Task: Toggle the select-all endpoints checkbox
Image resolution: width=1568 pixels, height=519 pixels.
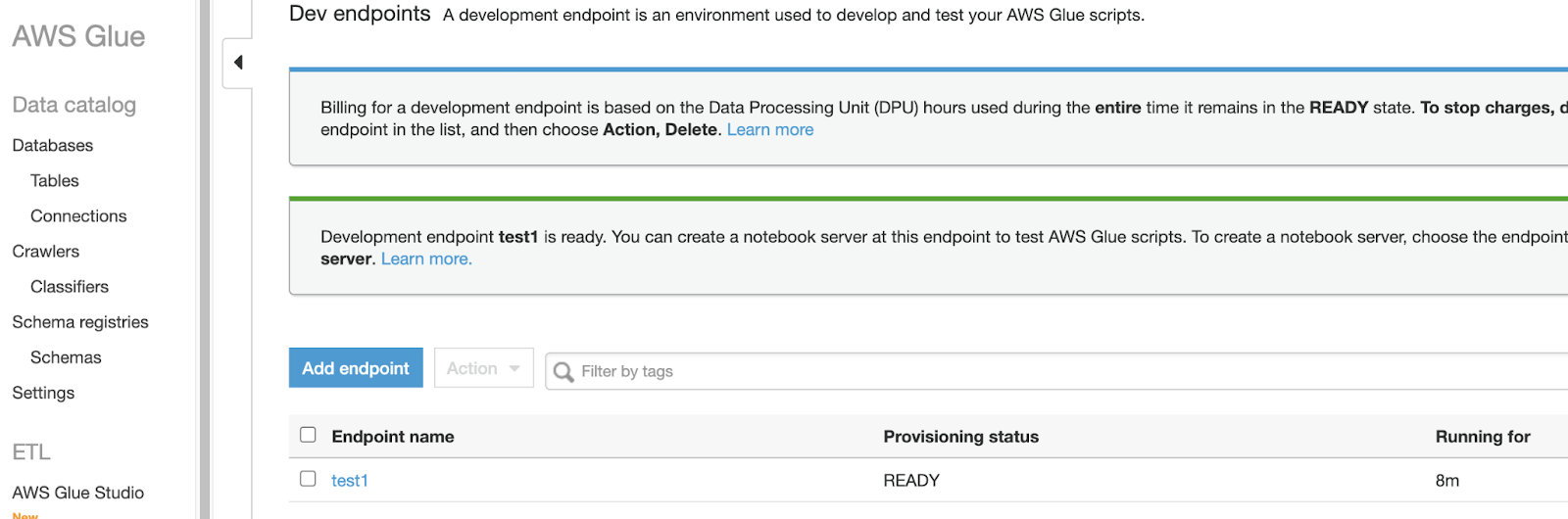Action: 308,435
